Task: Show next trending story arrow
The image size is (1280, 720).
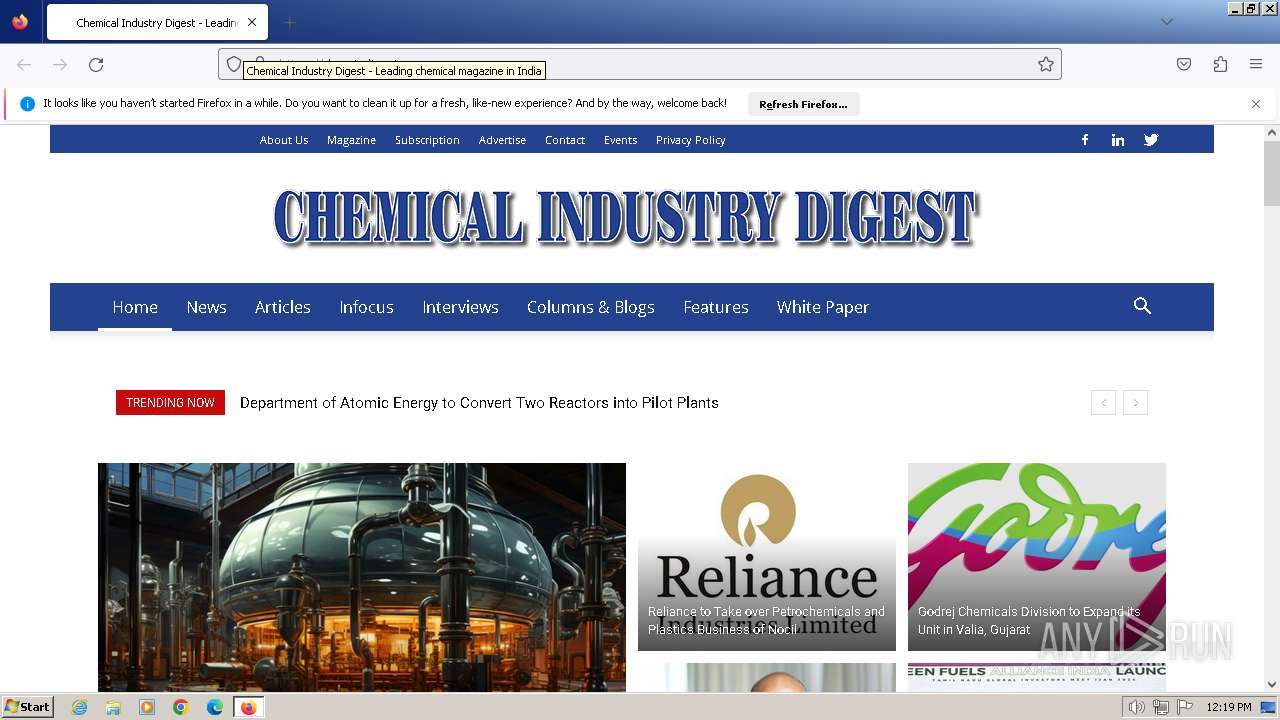Action: [1135, 403]
